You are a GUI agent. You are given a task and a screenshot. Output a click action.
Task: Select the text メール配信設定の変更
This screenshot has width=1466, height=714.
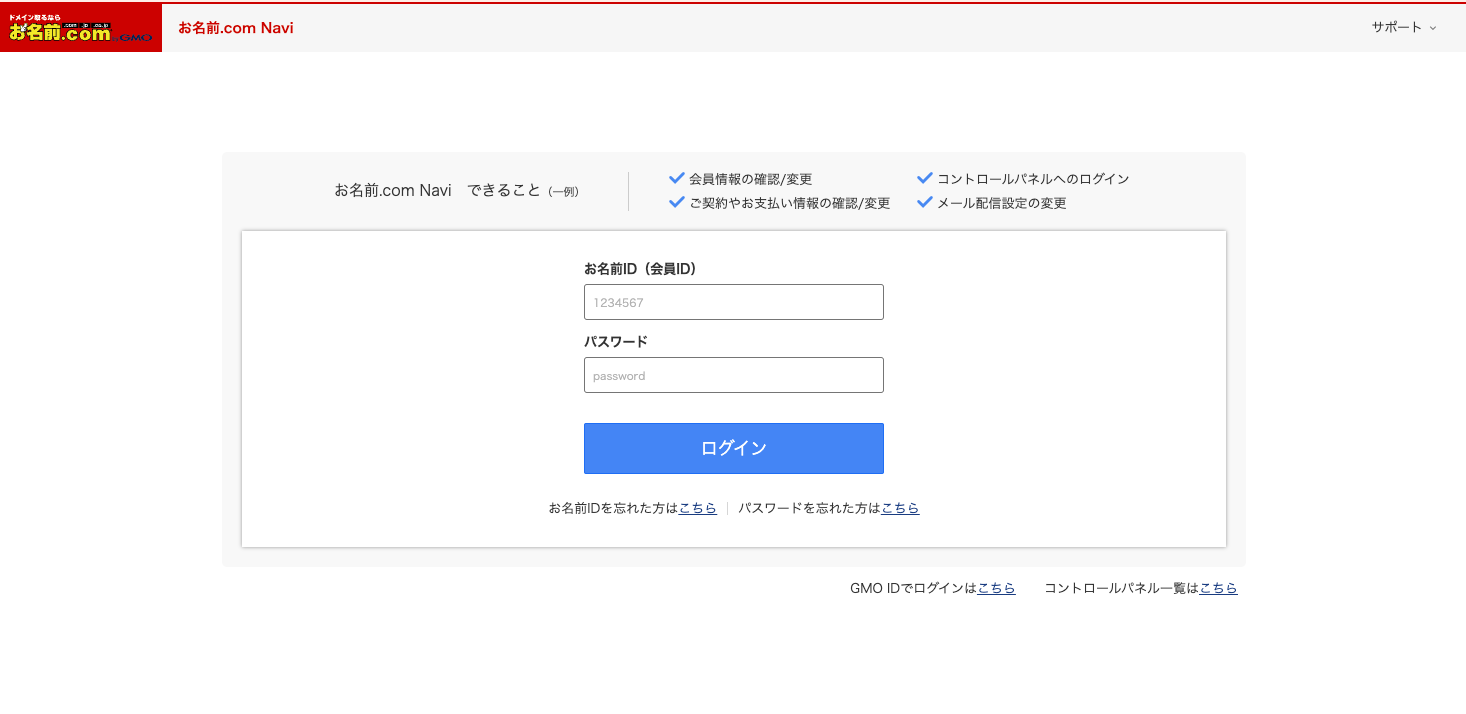(1002, 203)
